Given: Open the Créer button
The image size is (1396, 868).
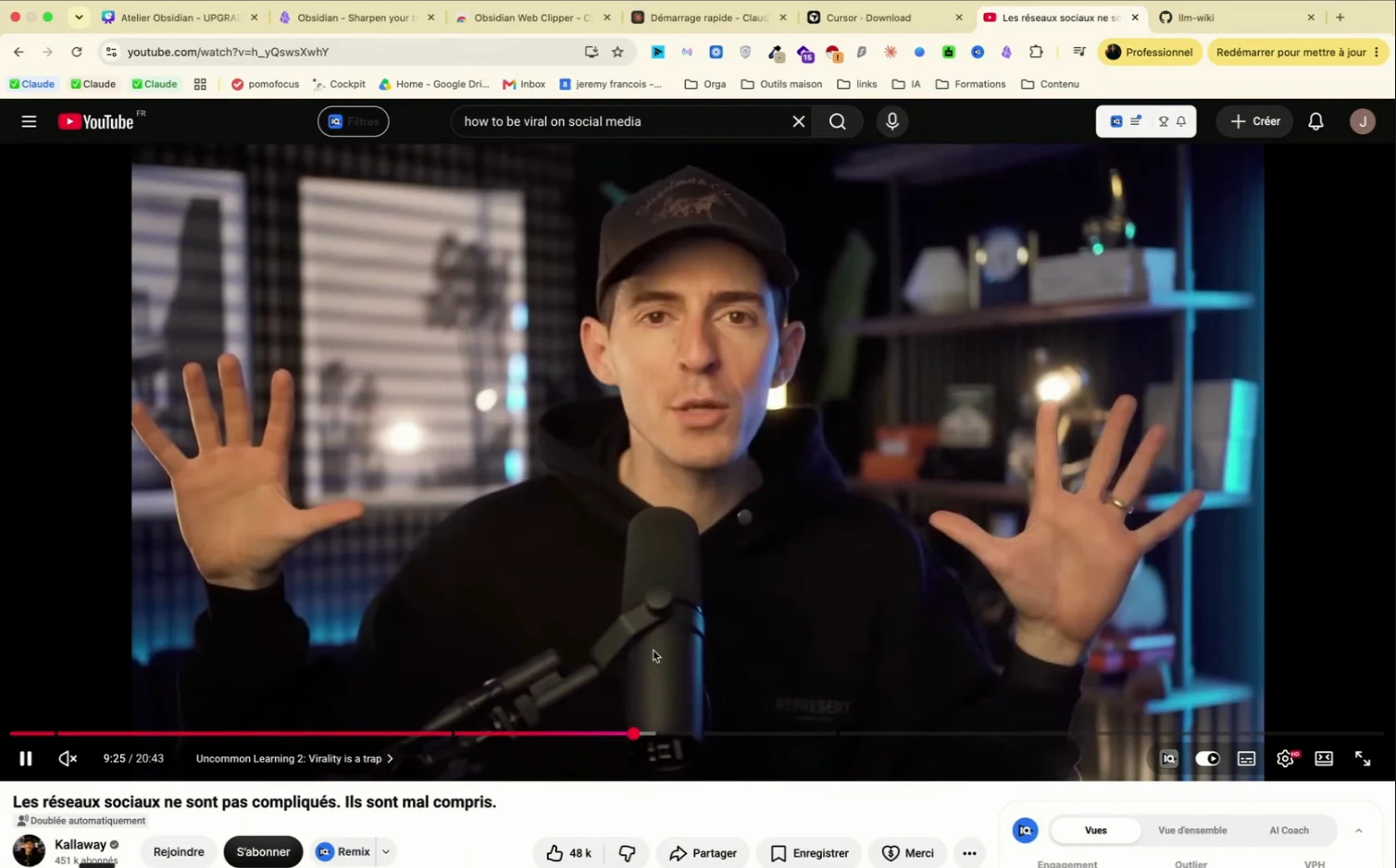Looking at the screenshot, I should pyautogui.click(x=1254, y=121).
